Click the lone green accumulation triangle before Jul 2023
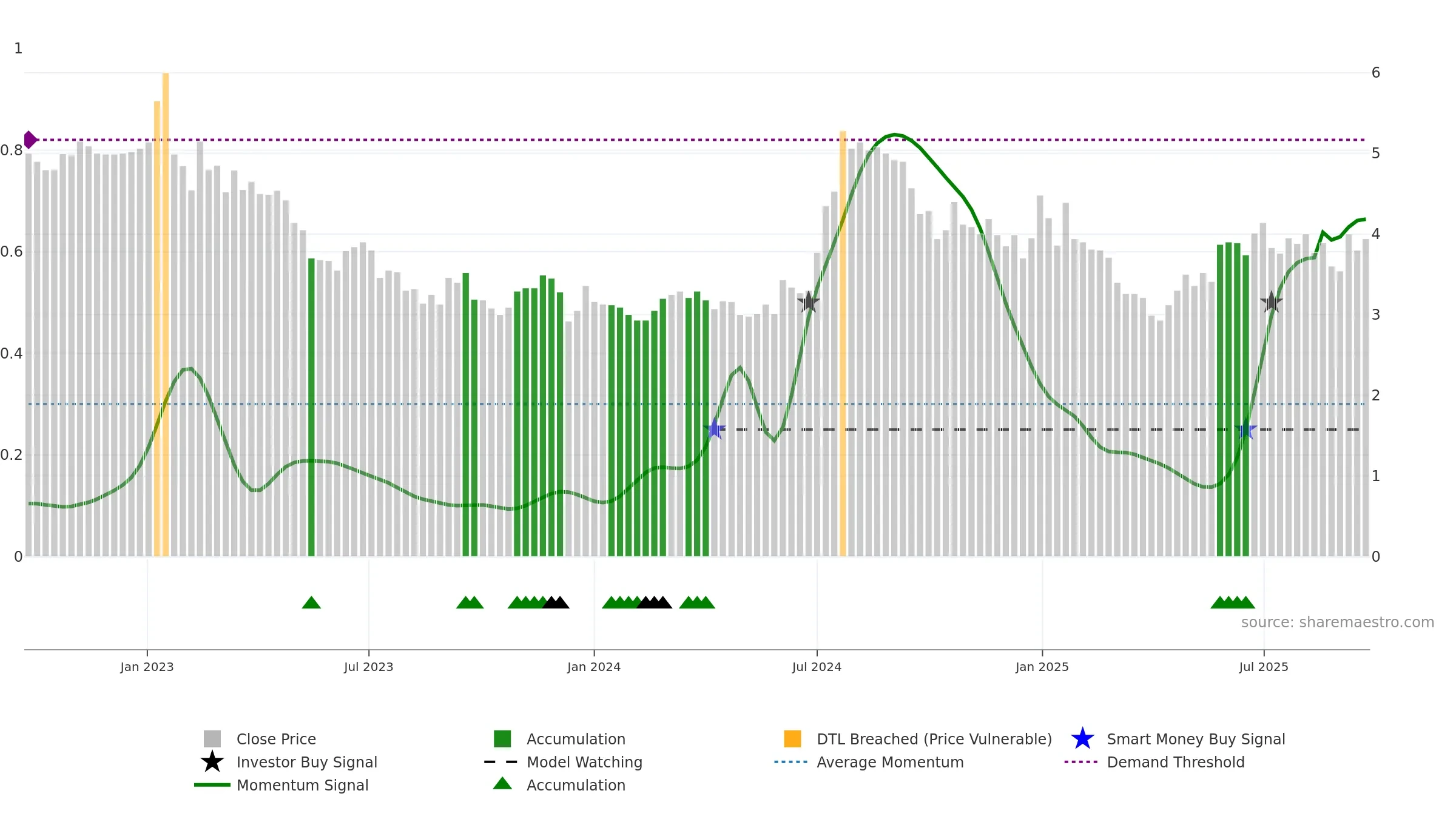The image size is (1456, 819). tap(311, 602)
